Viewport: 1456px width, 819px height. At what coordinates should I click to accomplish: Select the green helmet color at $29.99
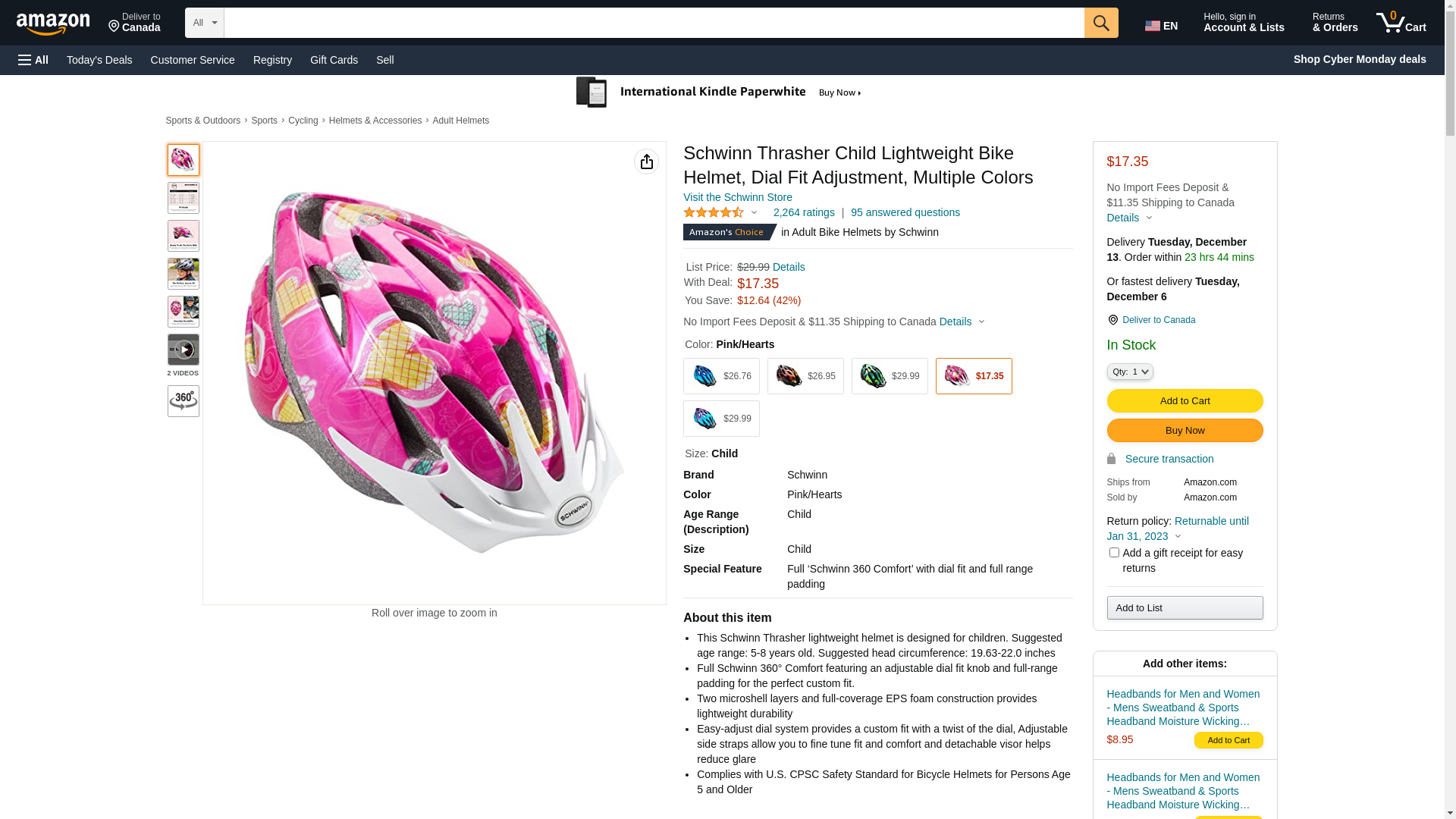[x=890, y=376]
